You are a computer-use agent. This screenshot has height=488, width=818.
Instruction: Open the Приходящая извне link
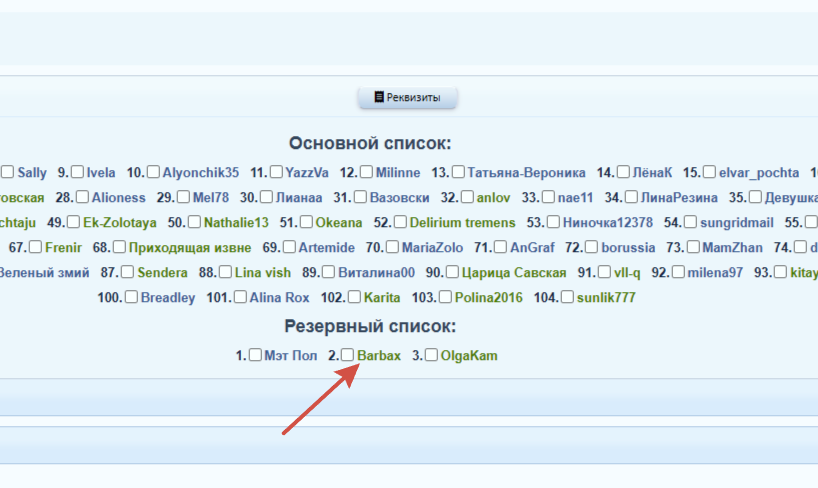click(x=190, y=248)
